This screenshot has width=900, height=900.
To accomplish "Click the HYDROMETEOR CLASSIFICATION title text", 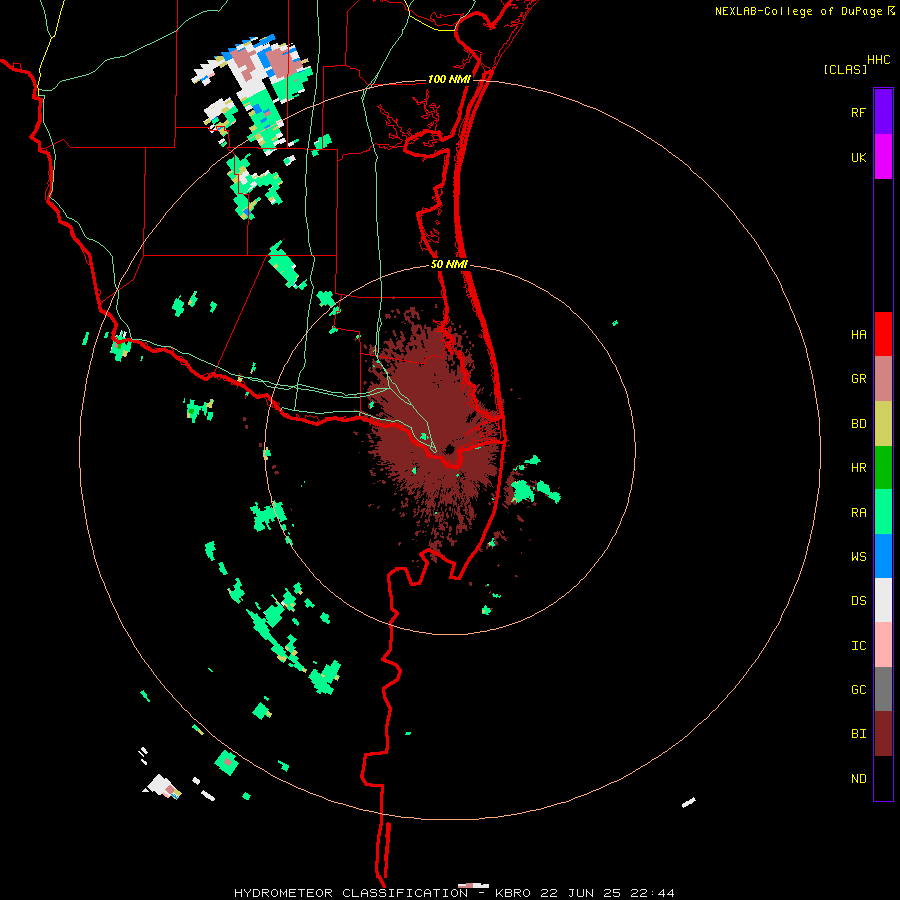I will (x=351, y=893).
